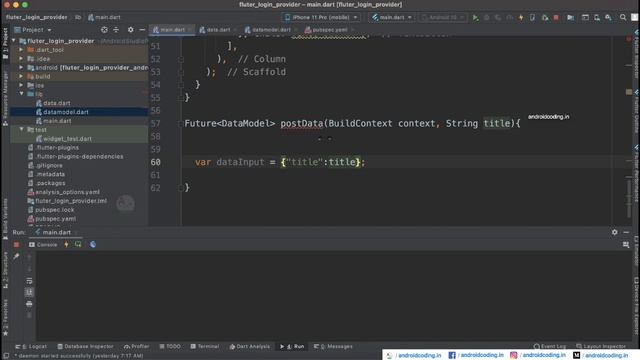This screenshot has height=360, width=640.
Task: Open the Terminal tool window
Action: click(205, 347)
